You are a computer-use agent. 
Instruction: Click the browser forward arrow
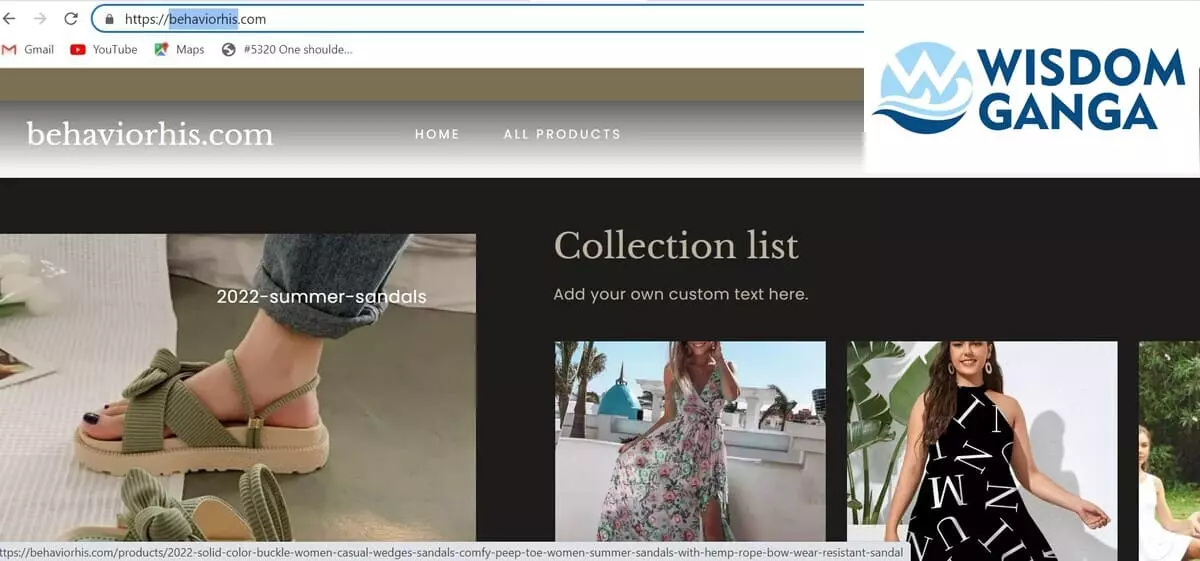click(x=40, y=19)
